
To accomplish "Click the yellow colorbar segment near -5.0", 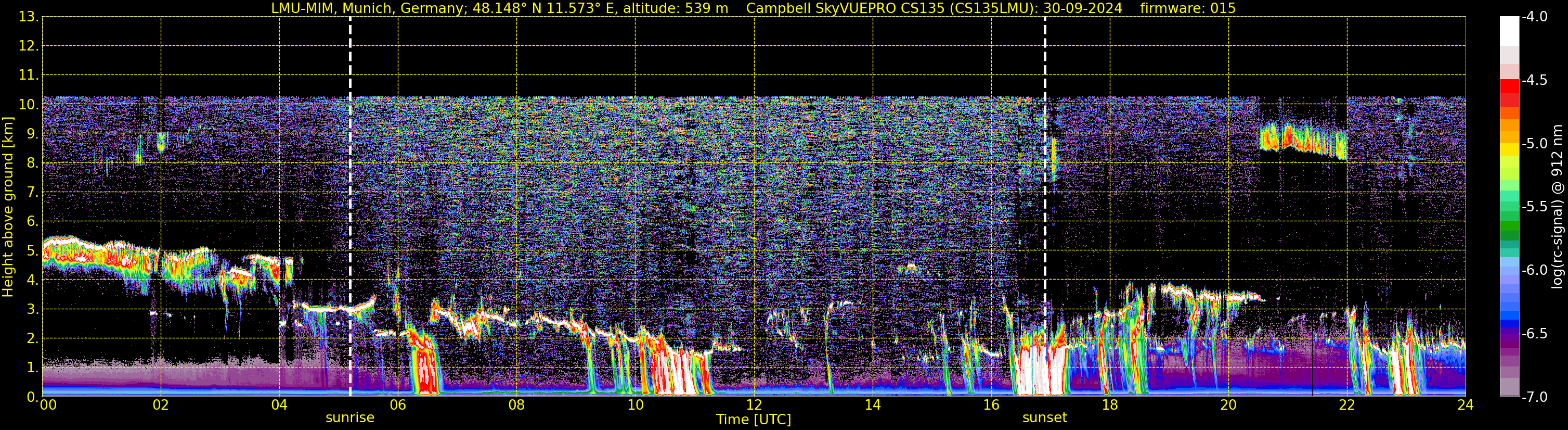I will [x=1510, y=149].
